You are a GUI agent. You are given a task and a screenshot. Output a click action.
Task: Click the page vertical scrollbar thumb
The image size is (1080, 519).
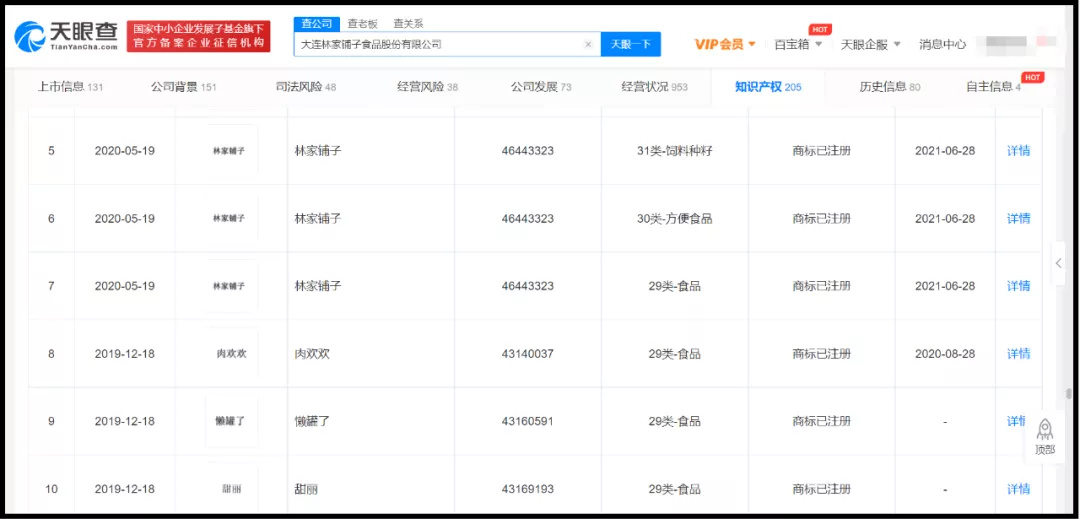click(x=1068, y=393)
